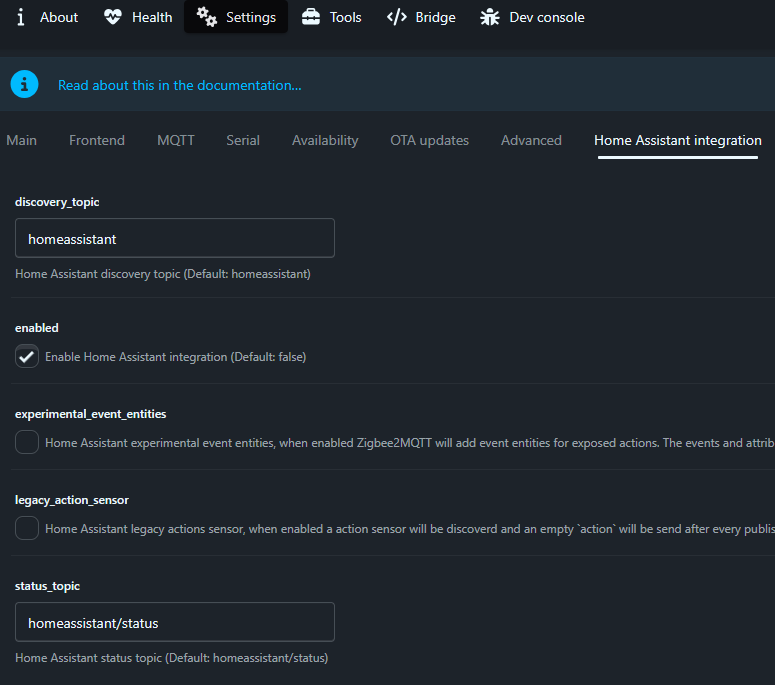
Task: Open the Frontend tab
Action: (x=97, y=140)
